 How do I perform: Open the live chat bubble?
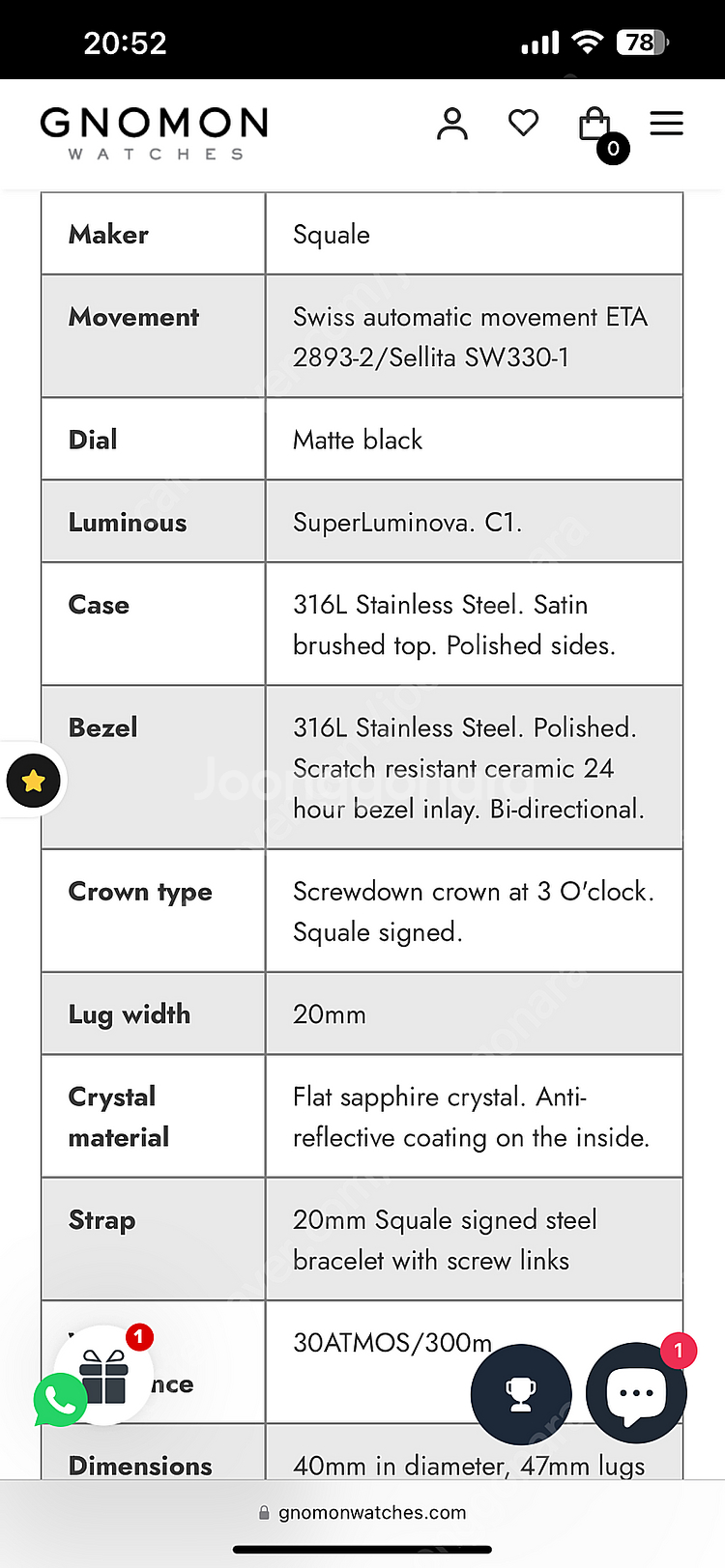pos(636,1394)
